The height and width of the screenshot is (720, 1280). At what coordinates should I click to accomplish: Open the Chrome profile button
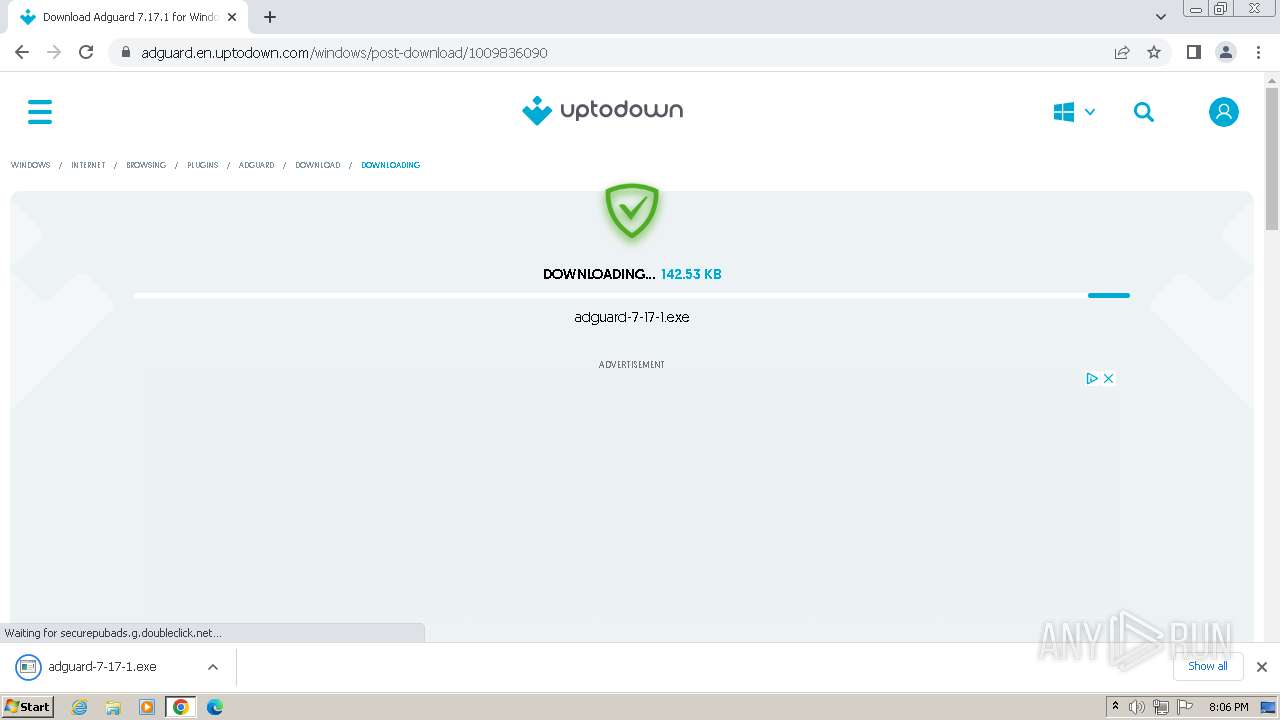pyautogui.click(x=1225, y=52)
